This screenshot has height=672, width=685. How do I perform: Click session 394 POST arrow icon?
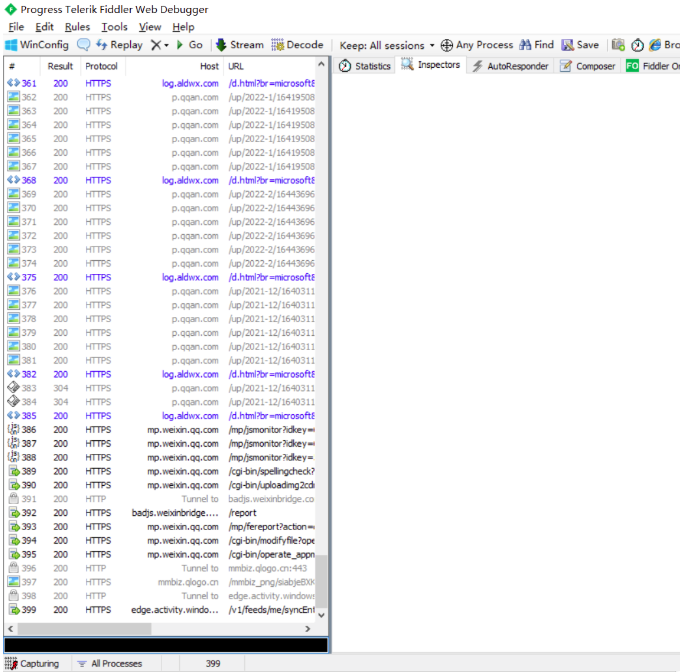[14, 540]
